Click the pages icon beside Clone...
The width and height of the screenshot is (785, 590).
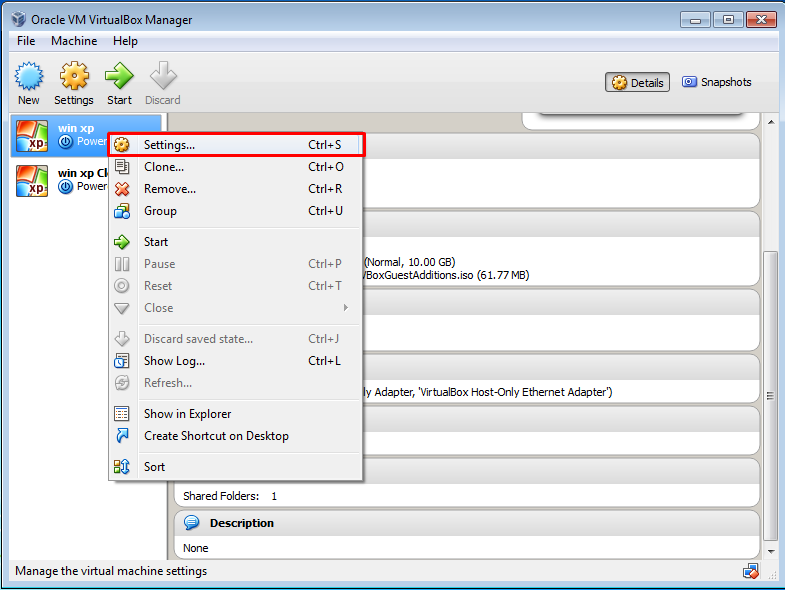122,167
